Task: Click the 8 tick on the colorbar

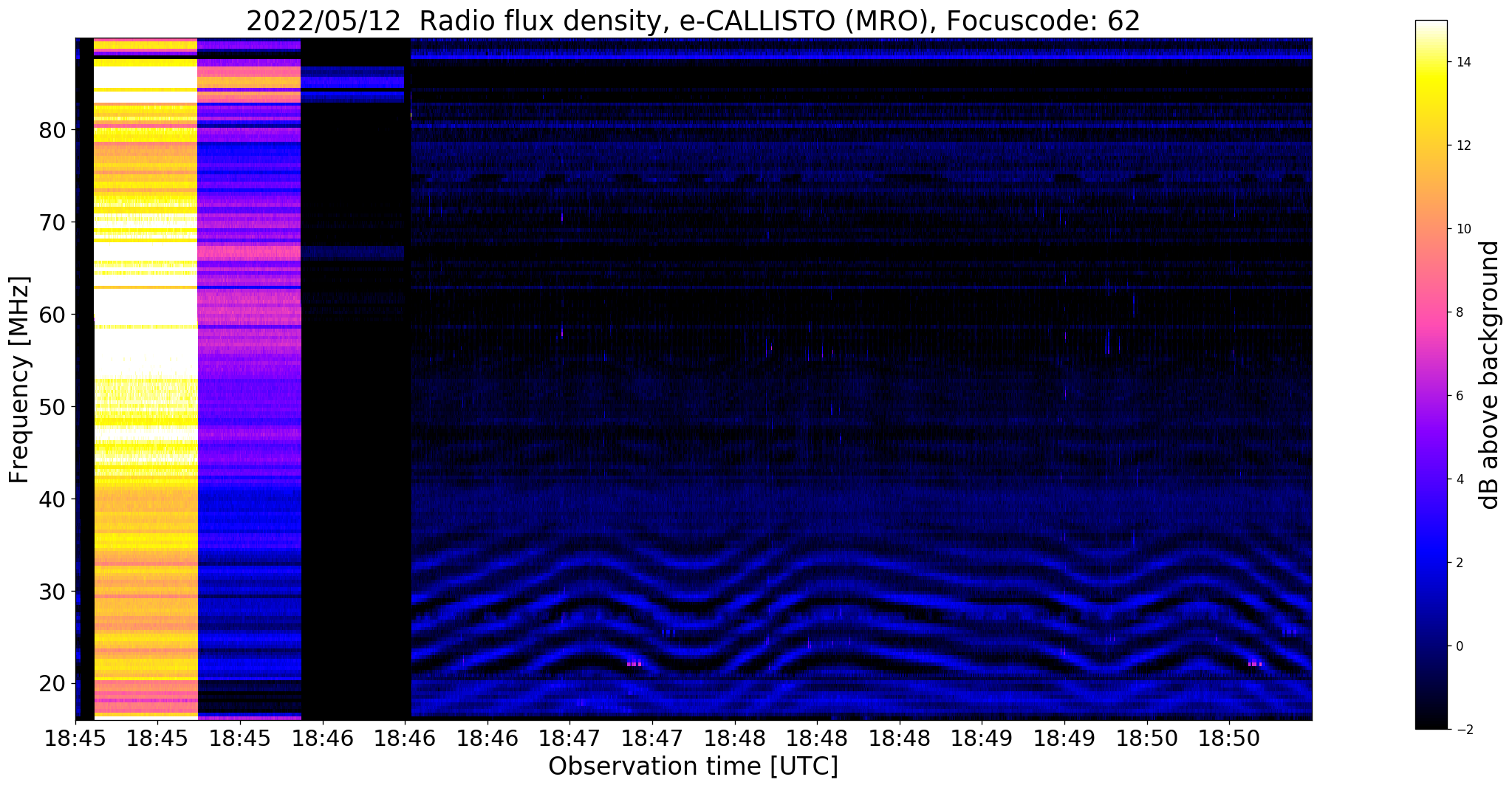Action: (1458, 312)
